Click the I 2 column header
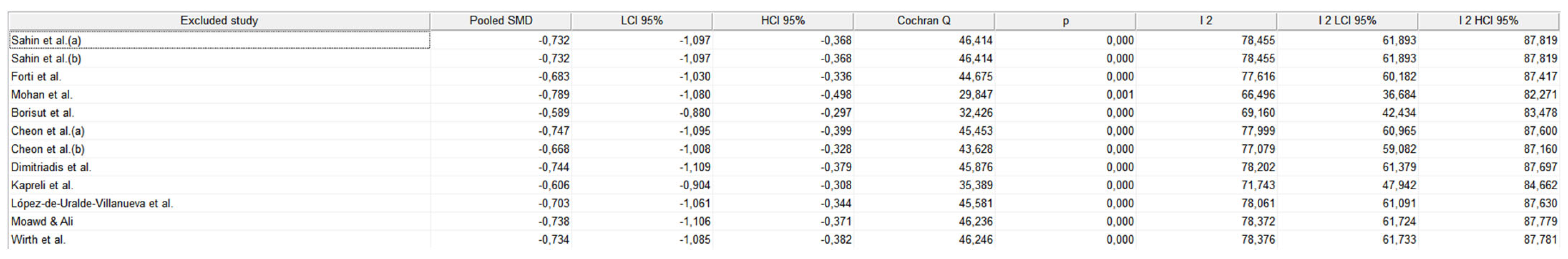Screen dimensions: 1568x259 tap(1206, 21)
